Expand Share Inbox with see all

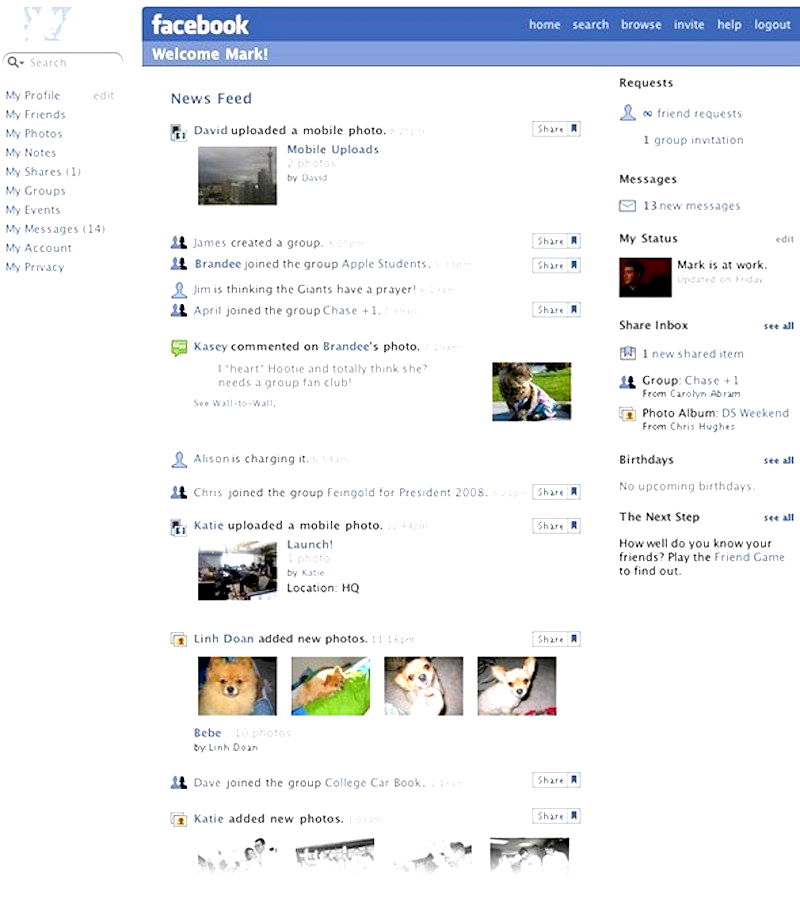[x=778, y=326]
